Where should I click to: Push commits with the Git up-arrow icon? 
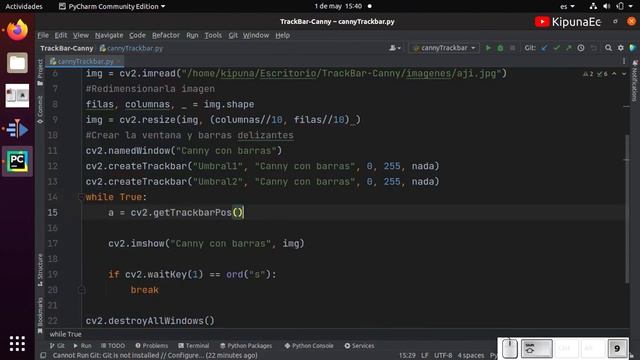569,48
